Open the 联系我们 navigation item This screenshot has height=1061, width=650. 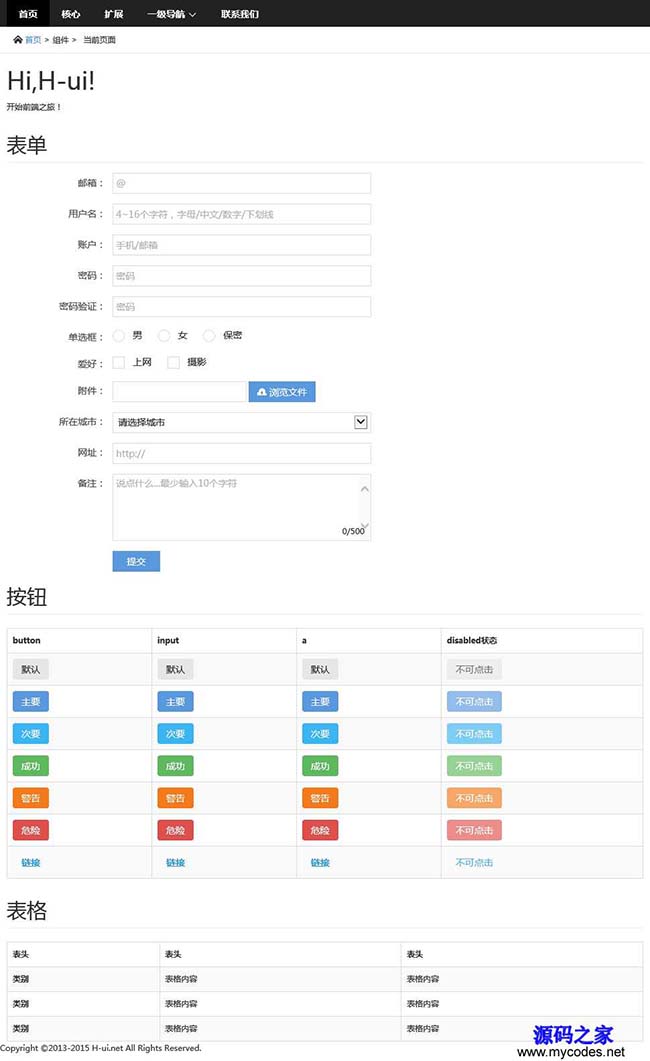pyautogui.click(x=239, y=14)
